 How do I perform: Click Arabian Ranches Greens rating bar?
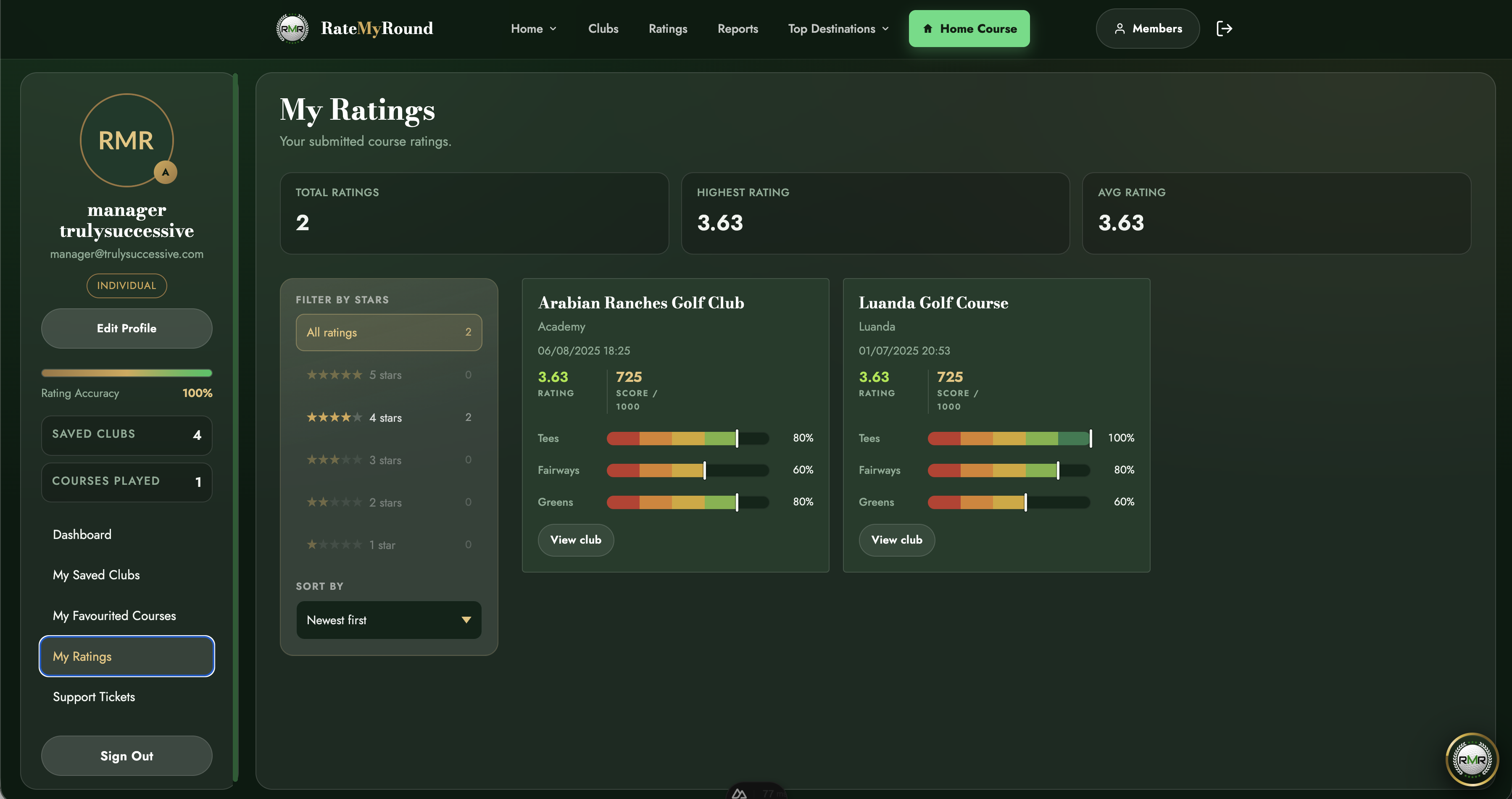tap(688, 502)
